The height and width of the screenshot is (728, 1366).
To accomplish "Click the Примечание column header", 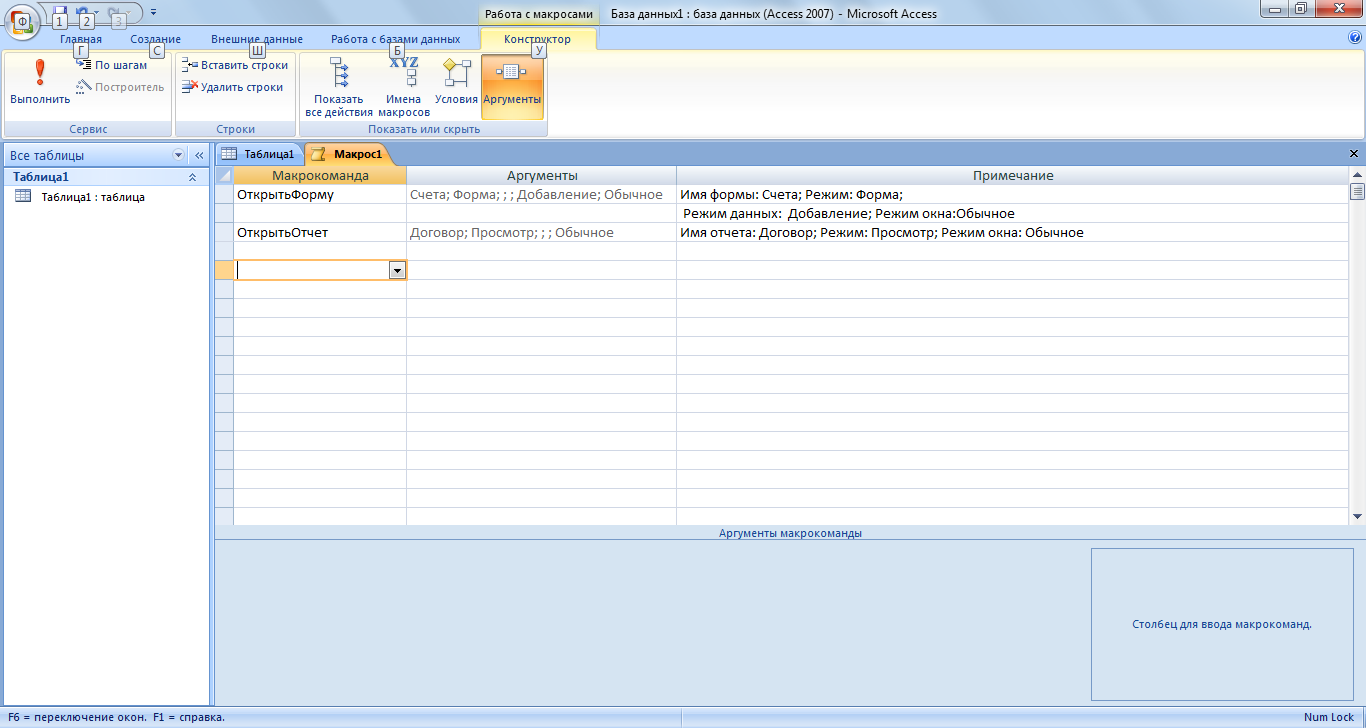I will [1013, 175].
